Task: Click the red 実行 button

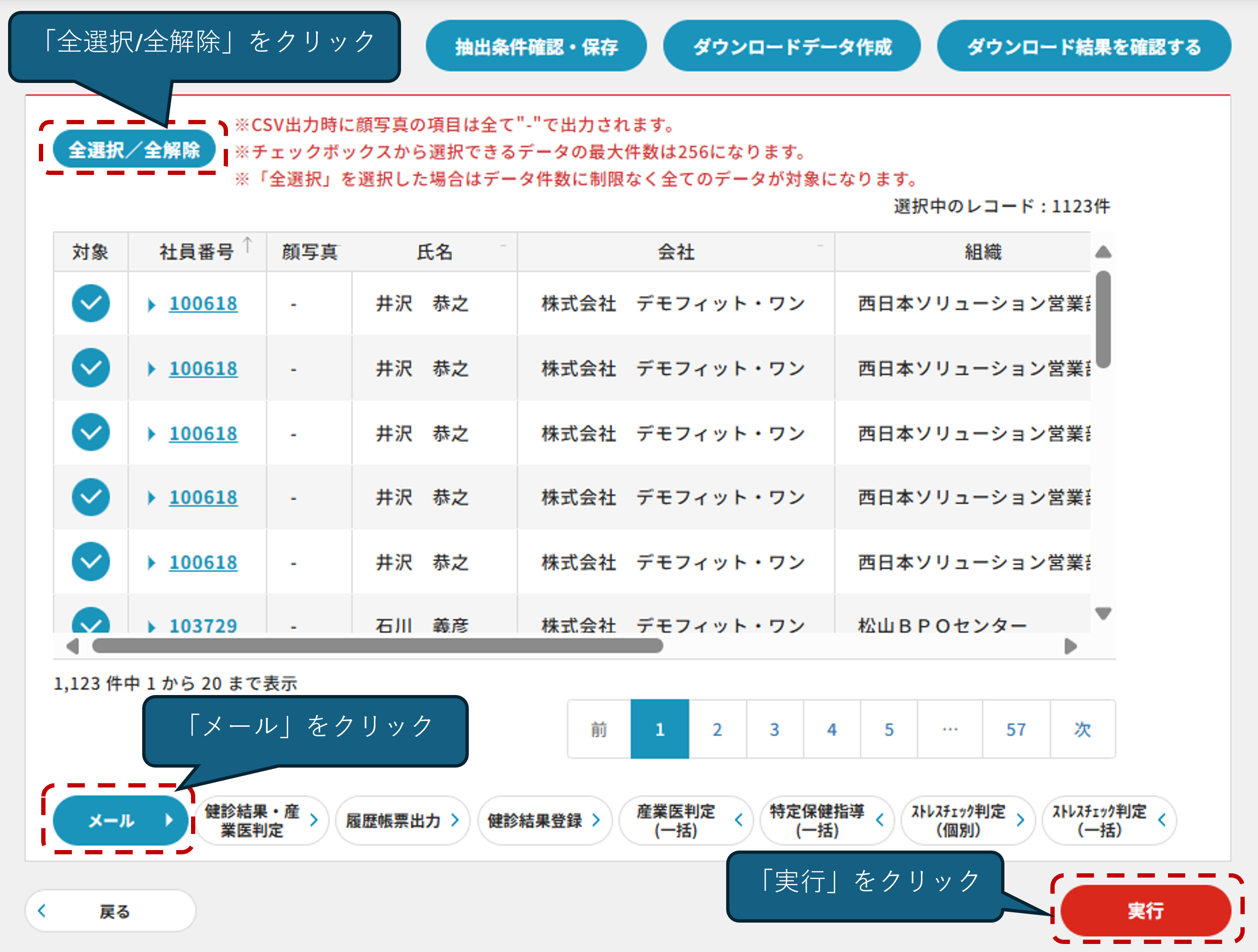Action: (x=1145, y=910)
